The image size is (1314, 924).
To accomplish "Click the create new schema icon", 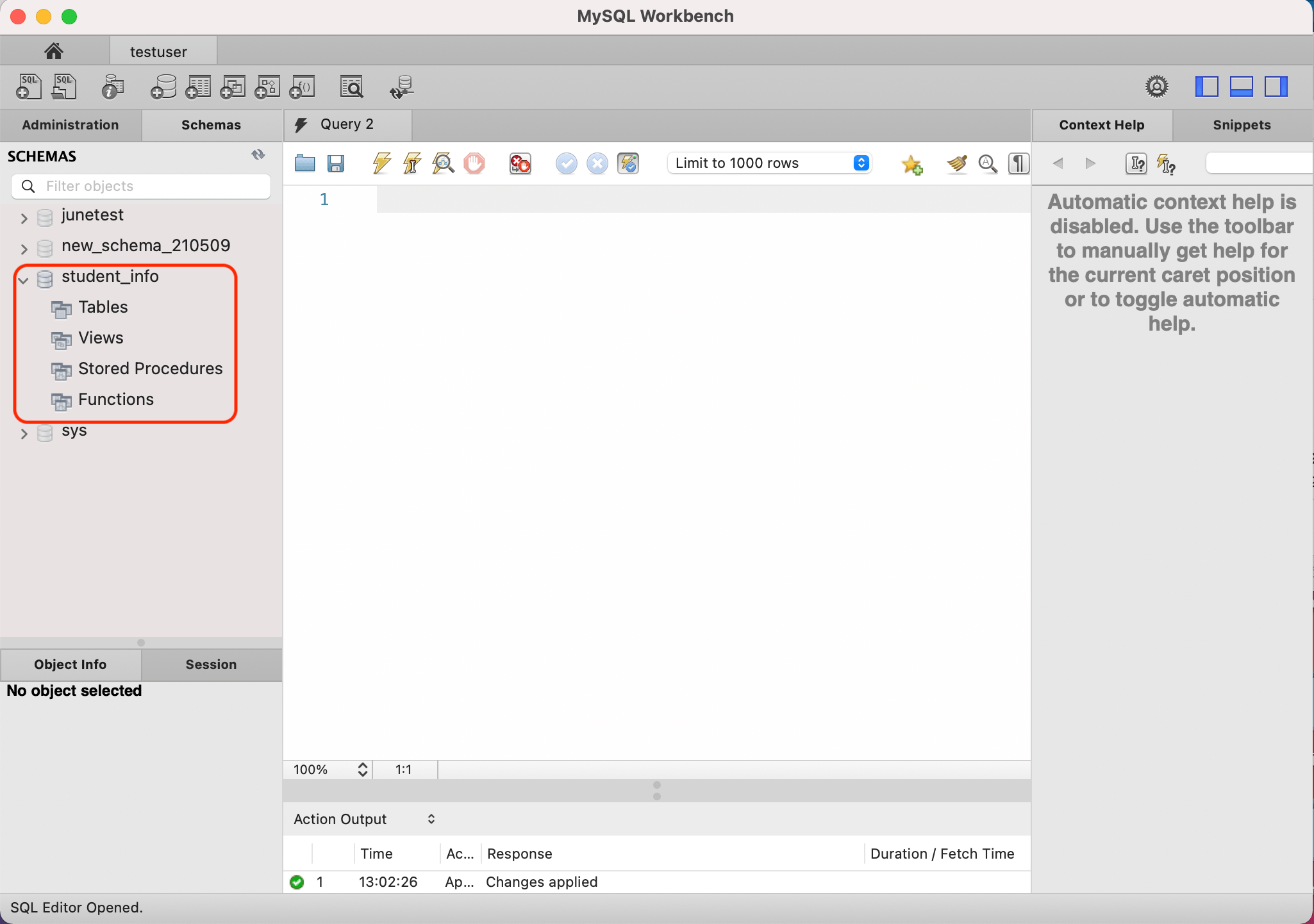I will coord(163,87).
